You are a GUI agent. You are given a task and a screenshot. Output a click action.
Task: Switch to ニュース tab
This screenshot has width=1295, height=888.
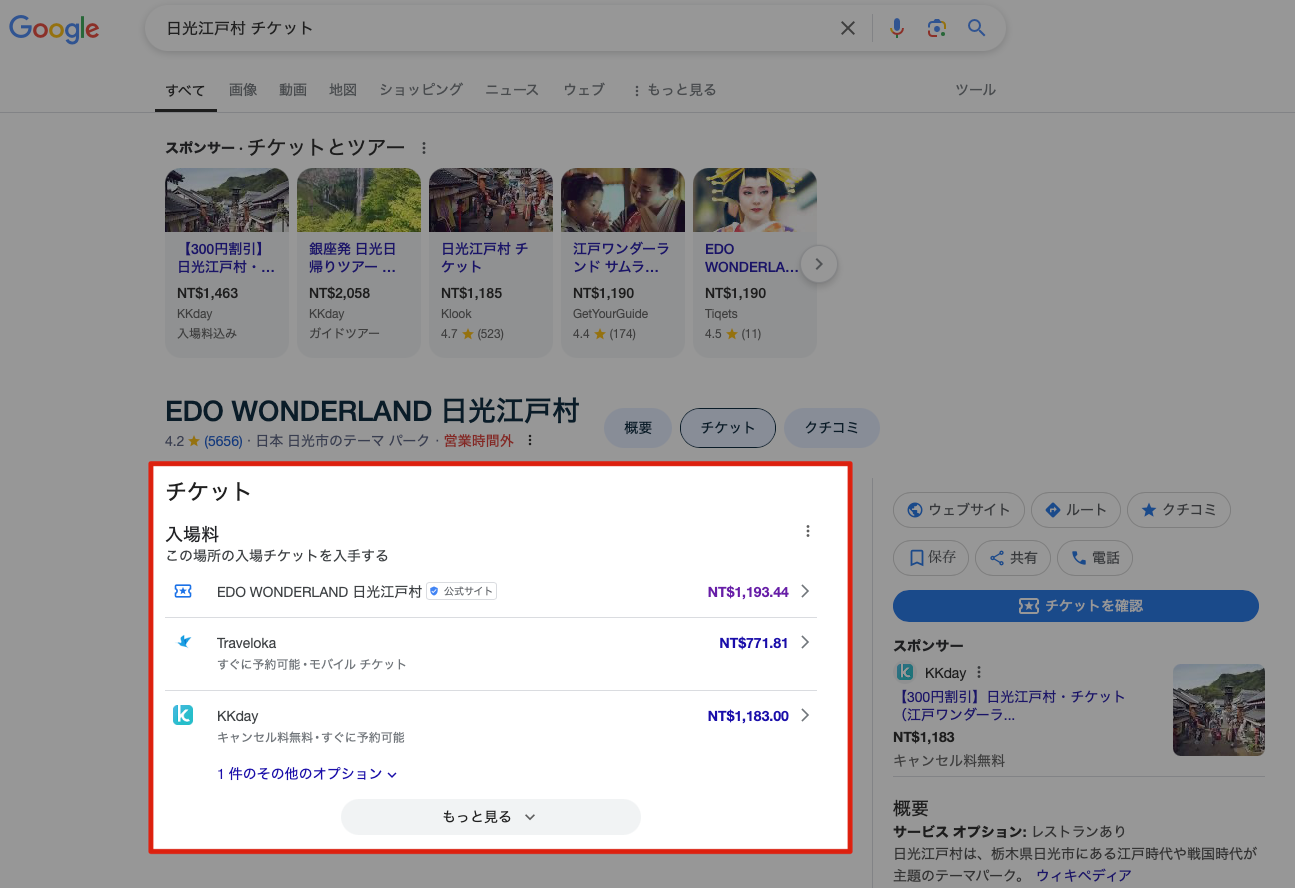click(x=512, y=90)
